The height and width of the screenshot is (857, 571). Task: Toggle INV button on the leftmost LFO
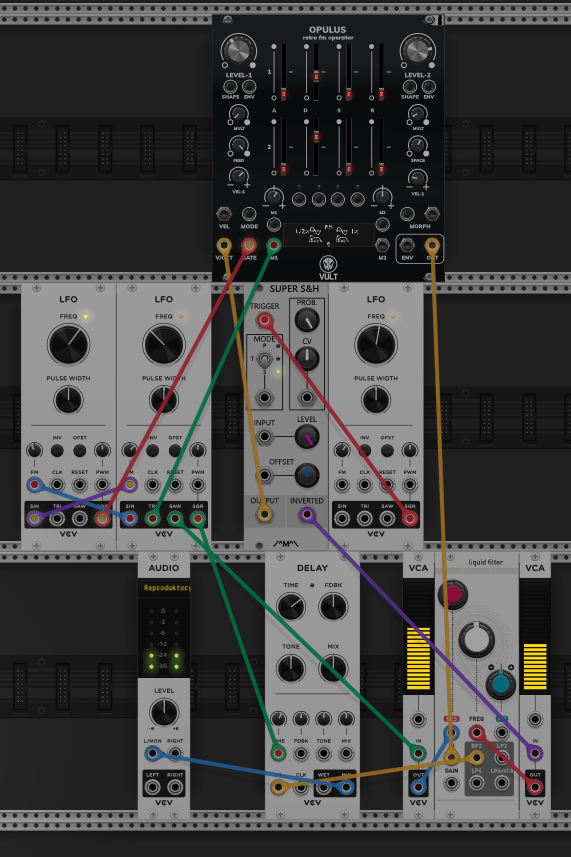point(57,450)
